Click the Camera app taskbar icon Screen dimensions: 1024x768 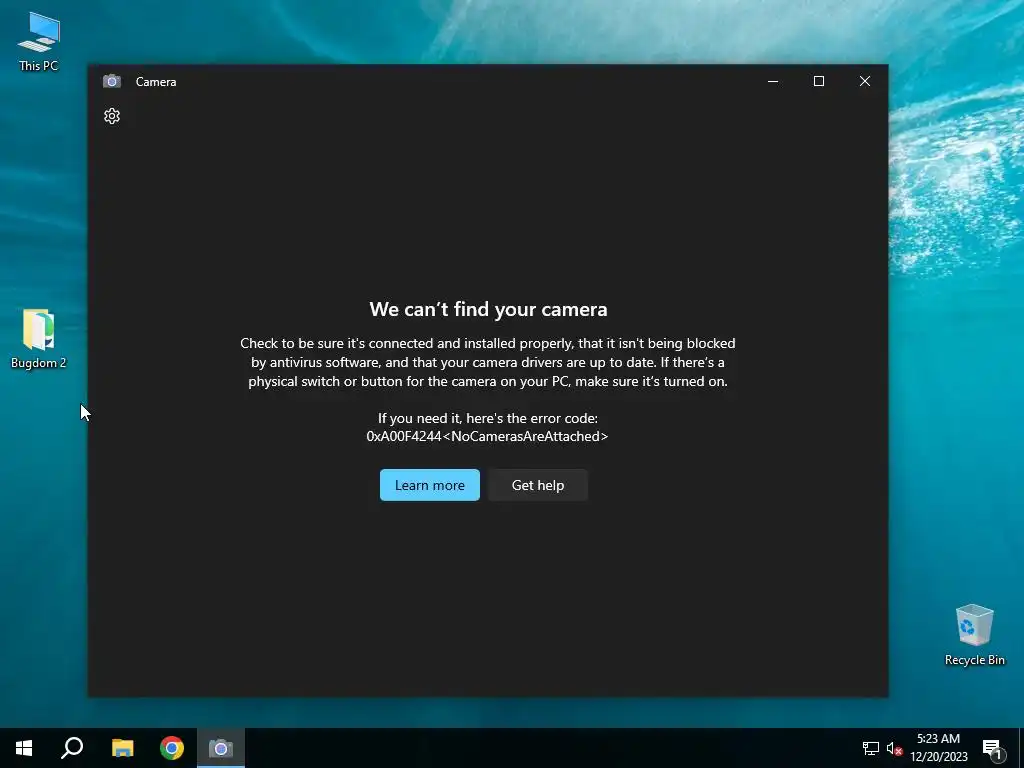pos(221,748)
